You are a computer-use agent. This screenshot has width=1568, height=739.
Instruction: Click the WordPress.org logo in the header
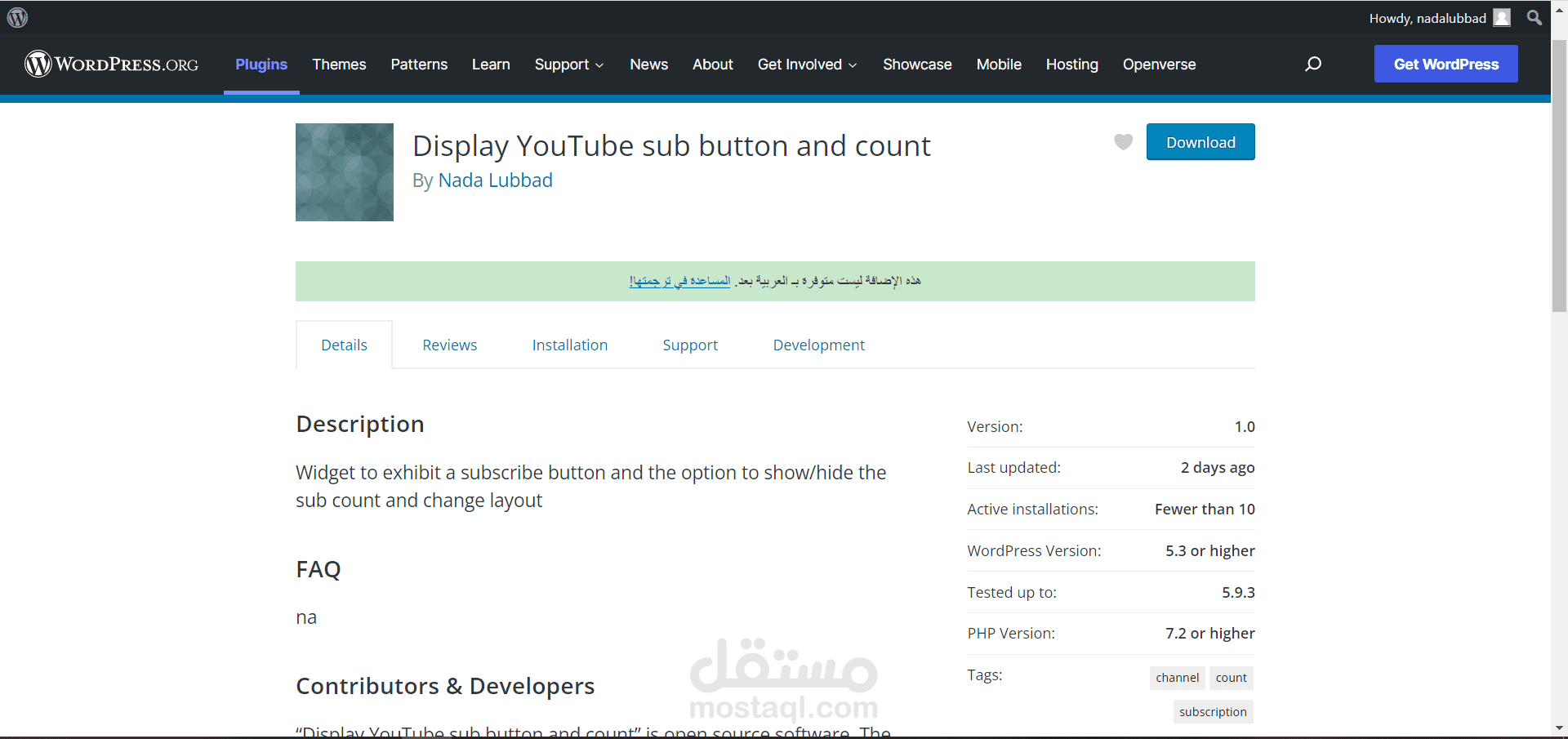111,64
